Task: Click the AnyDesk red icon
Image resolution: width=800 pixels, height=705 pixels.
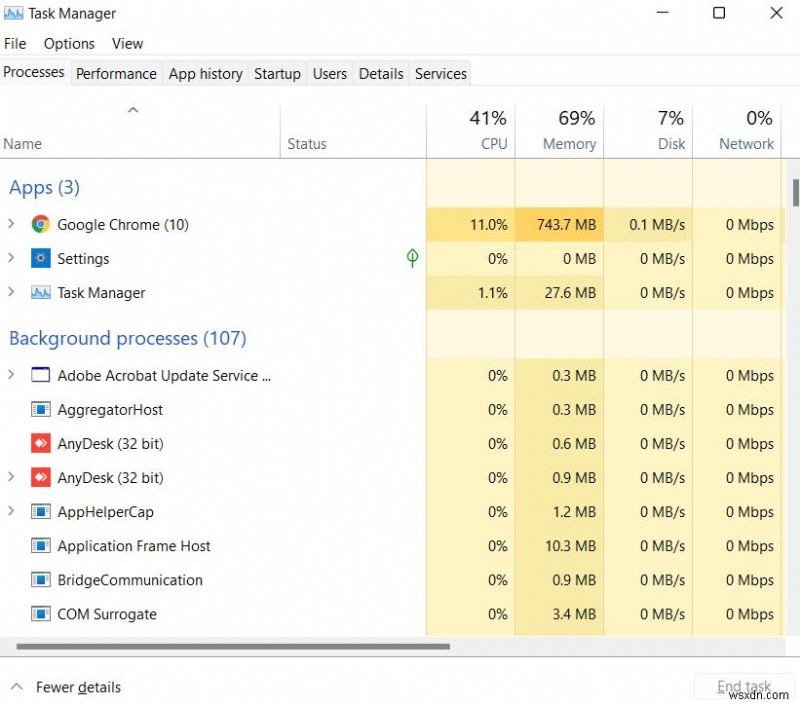Action: point(40,444)
